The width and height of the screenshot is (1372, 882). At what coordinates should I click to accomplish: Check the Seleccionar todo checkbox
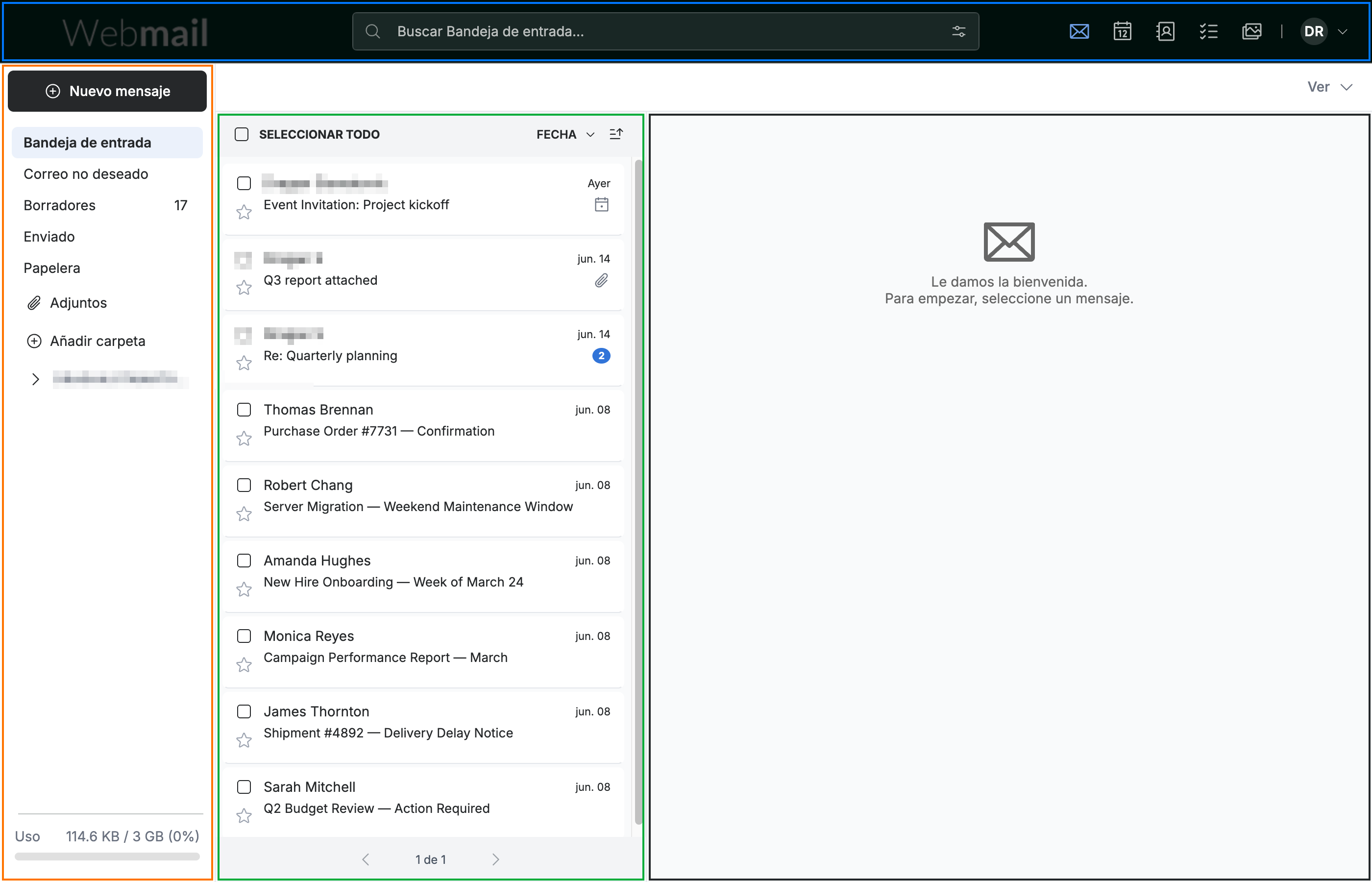242,134
